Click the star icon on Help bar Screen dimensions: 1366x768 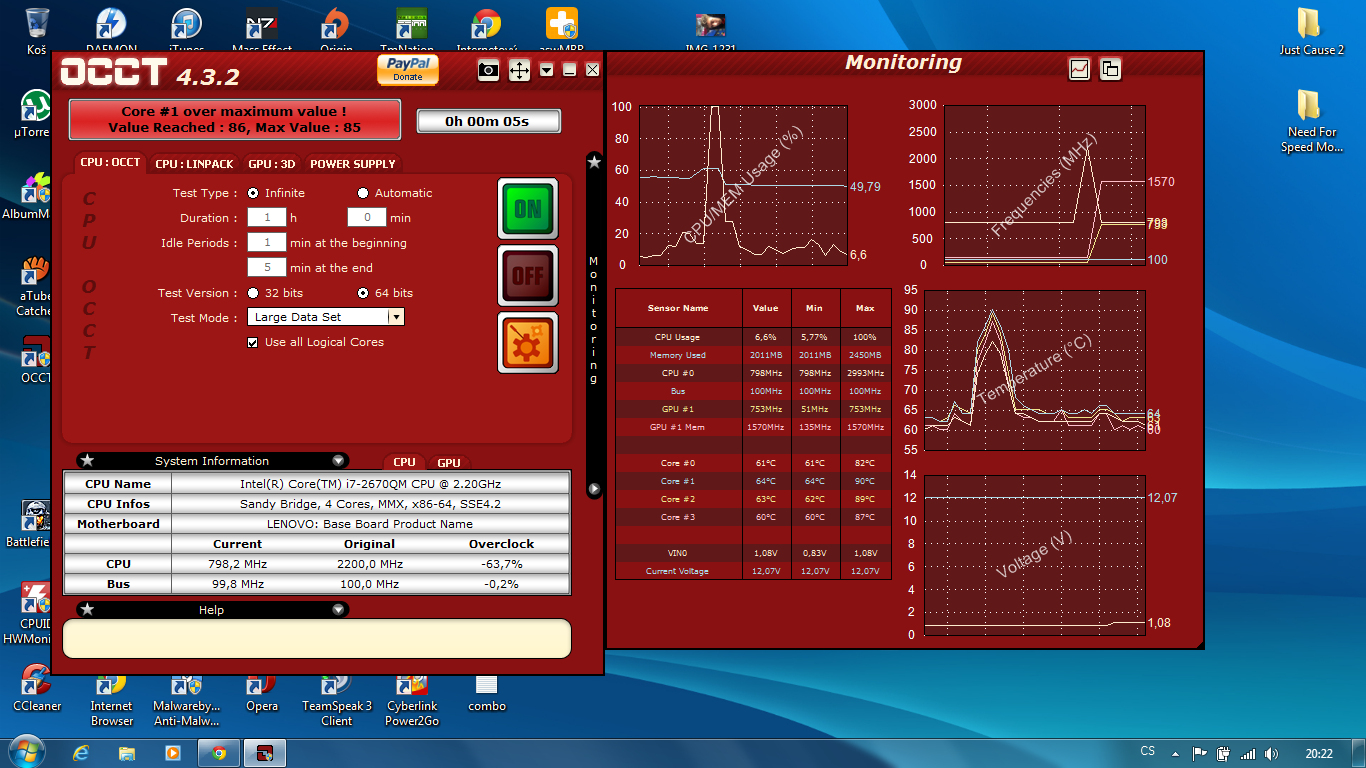(x=87, y=609)
